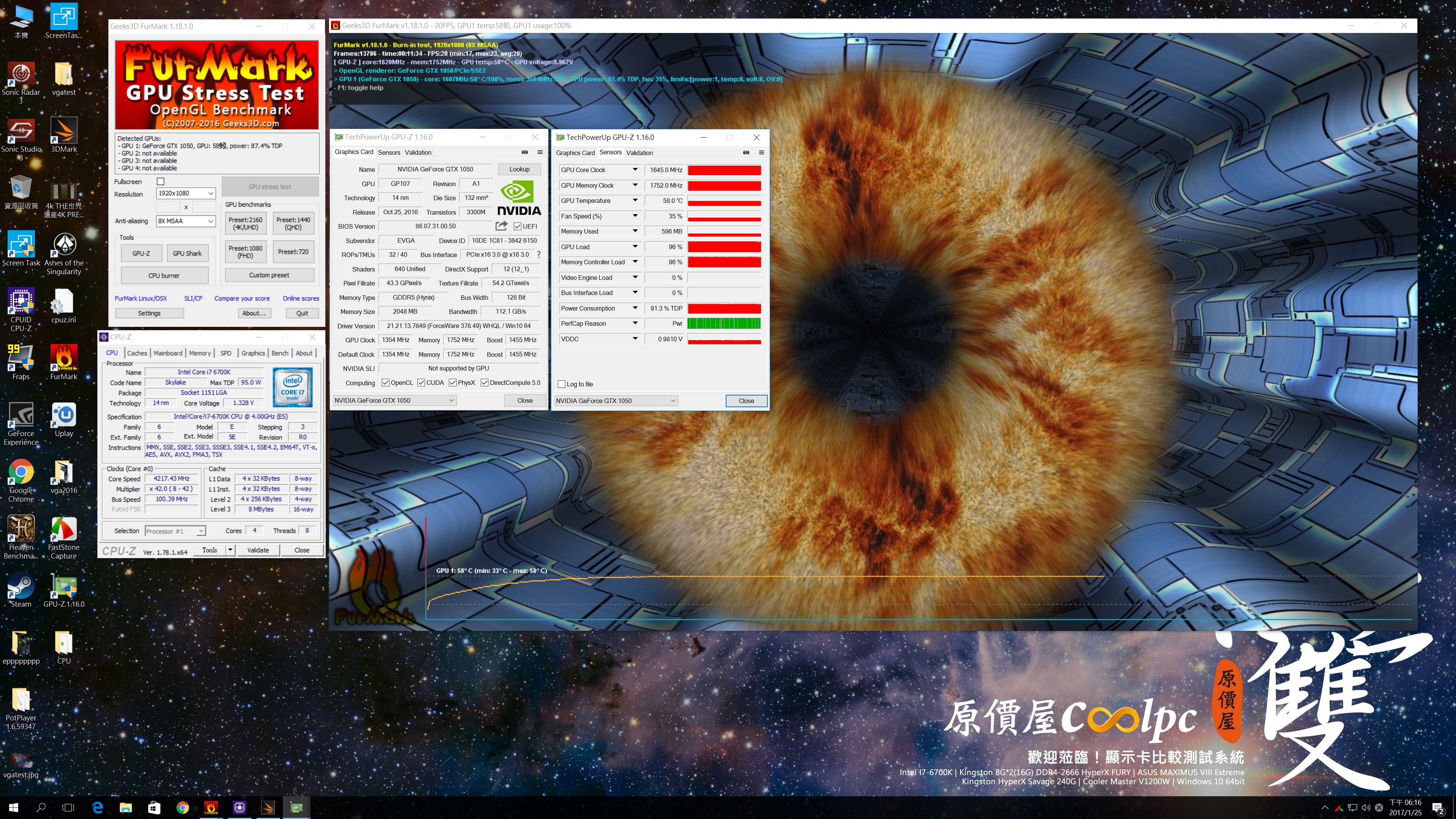1456x819 pixels.
Task: Click the custom resolution width input field
Action: 168,207
